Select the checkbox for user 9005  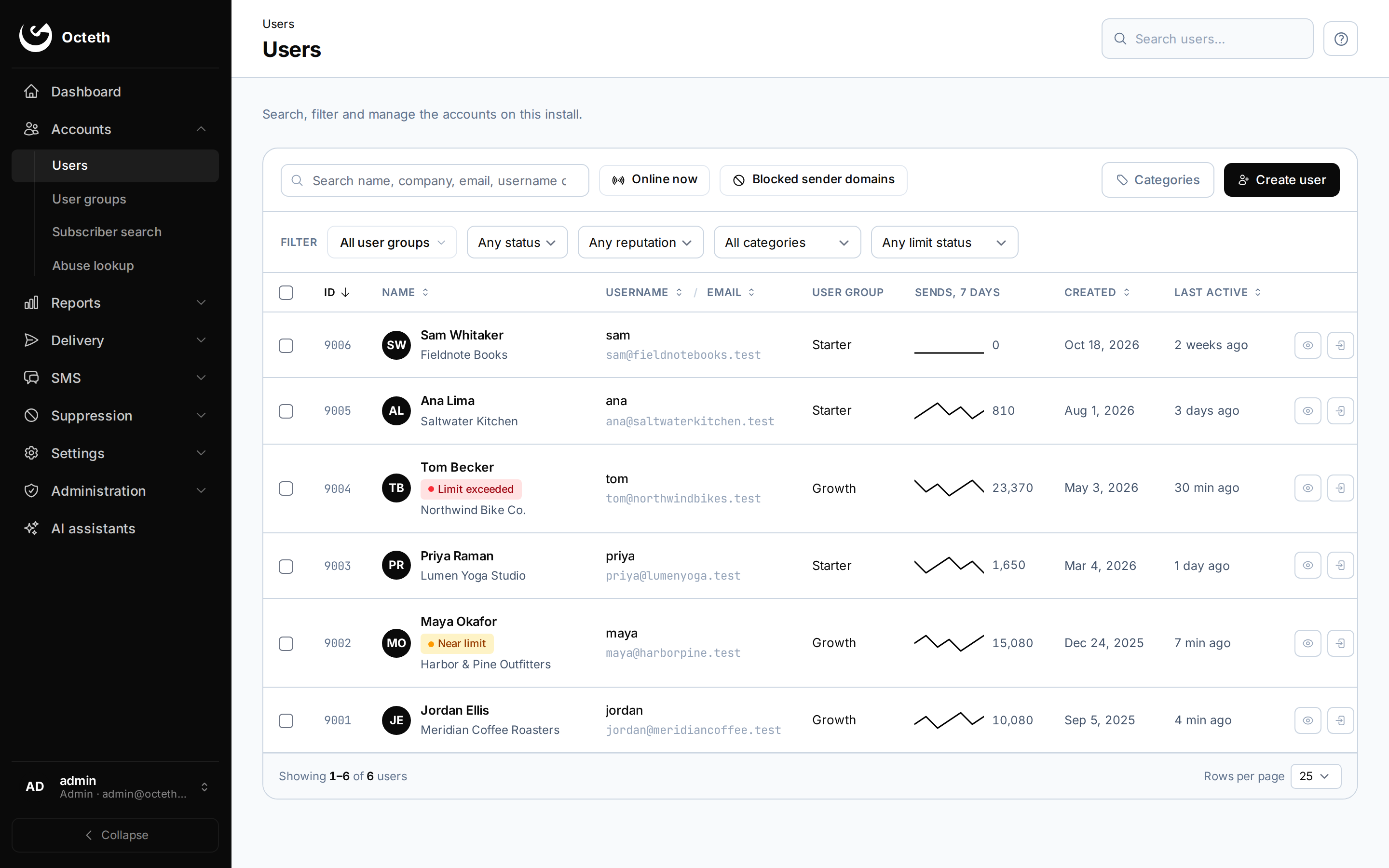click(x=286, y=411)
